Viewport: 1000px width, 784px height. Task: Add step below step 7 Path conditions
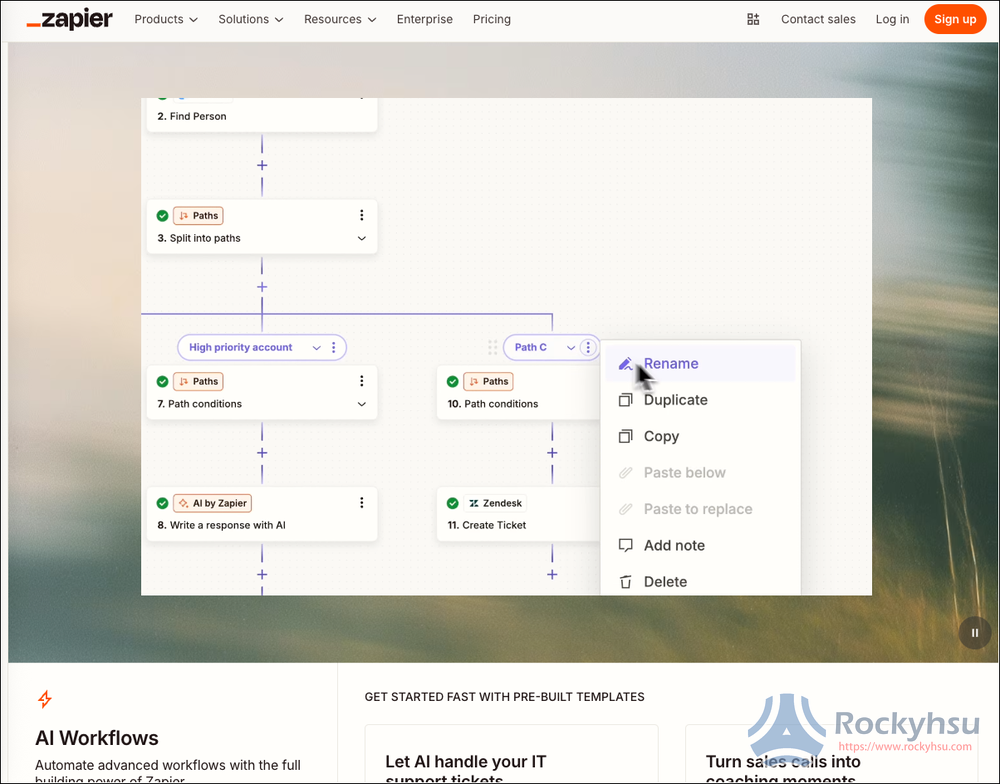tap(262, 453)
